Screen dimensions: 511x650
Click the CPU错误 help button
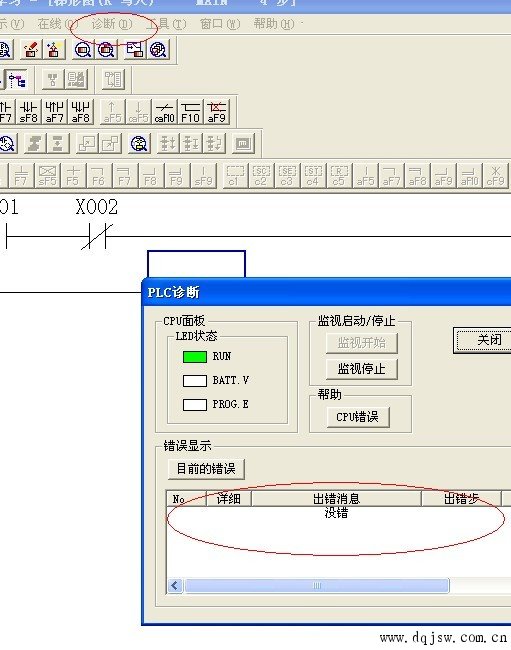(x=358, y=417)
